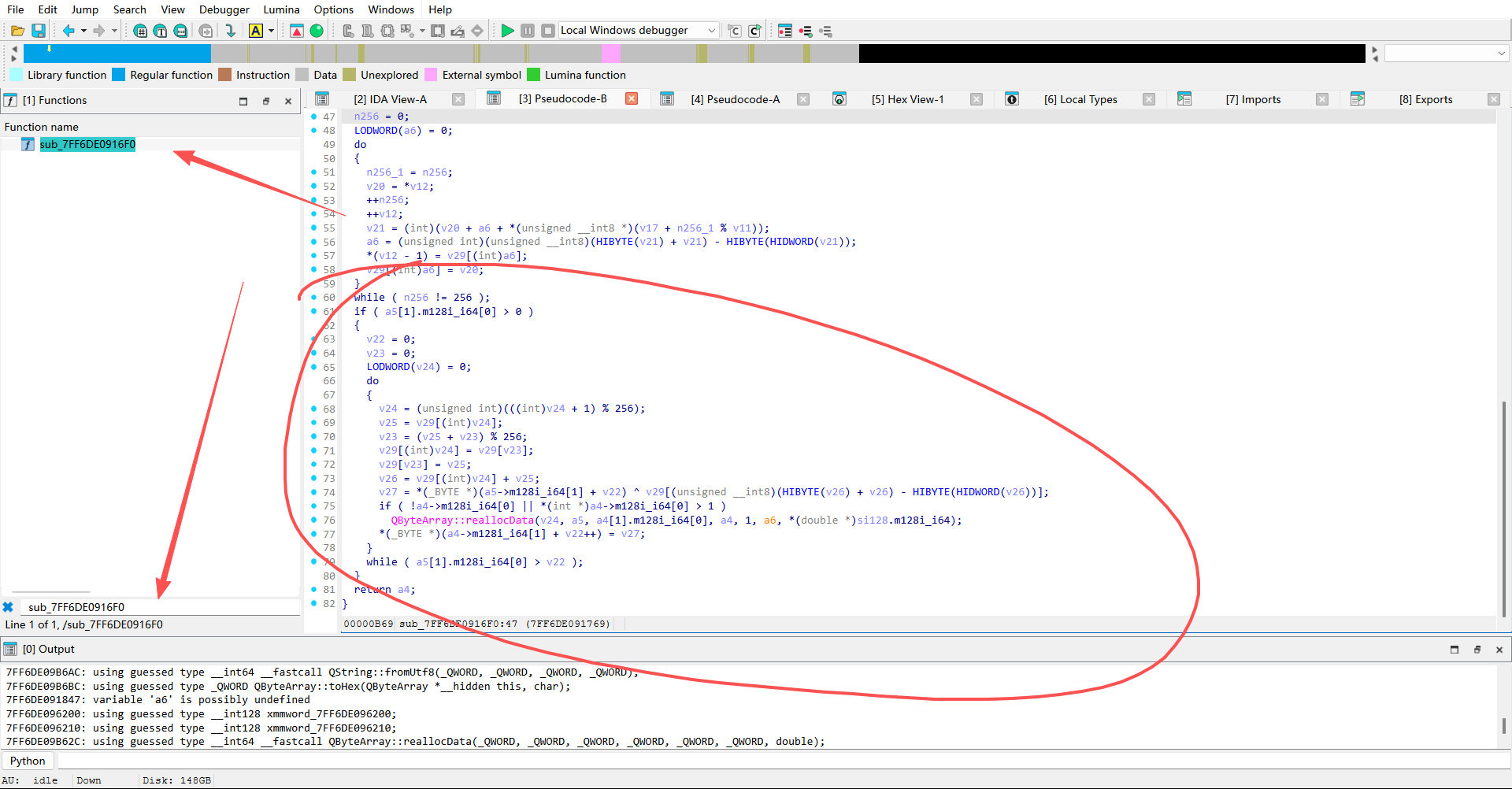Close the Pseudocode-B tab
The height and width of the screenshot is (789, 1512).
pyautogui.click(x=632, y=99)
